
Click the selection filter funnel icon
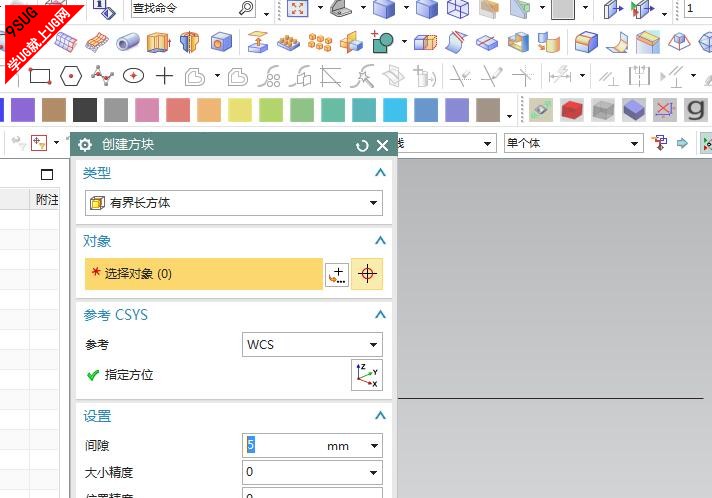tap(39, 143)
